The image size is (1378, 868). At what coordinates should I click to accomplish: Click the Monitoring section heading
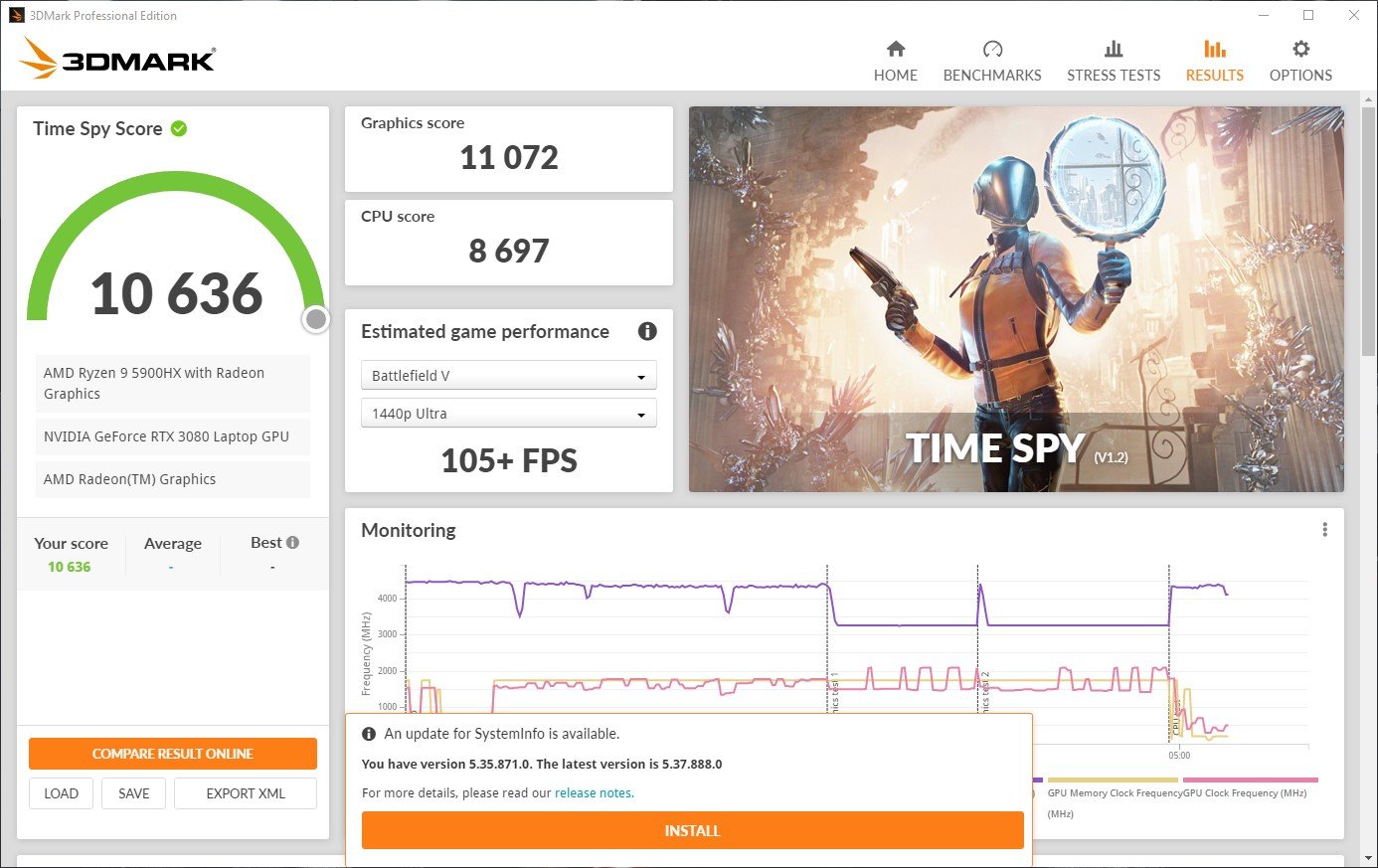click(409, 530)
